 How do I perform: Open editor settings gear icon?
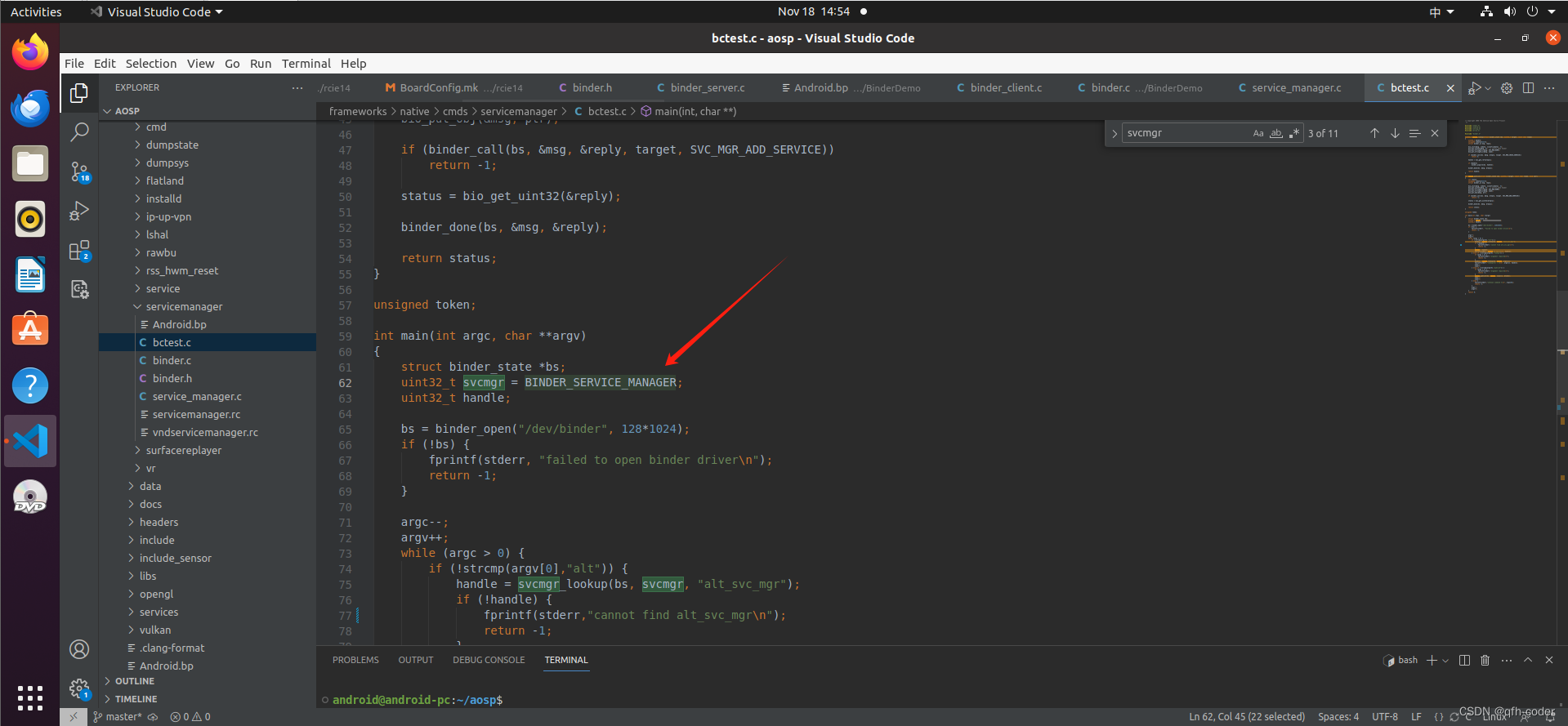point(1507,88)
